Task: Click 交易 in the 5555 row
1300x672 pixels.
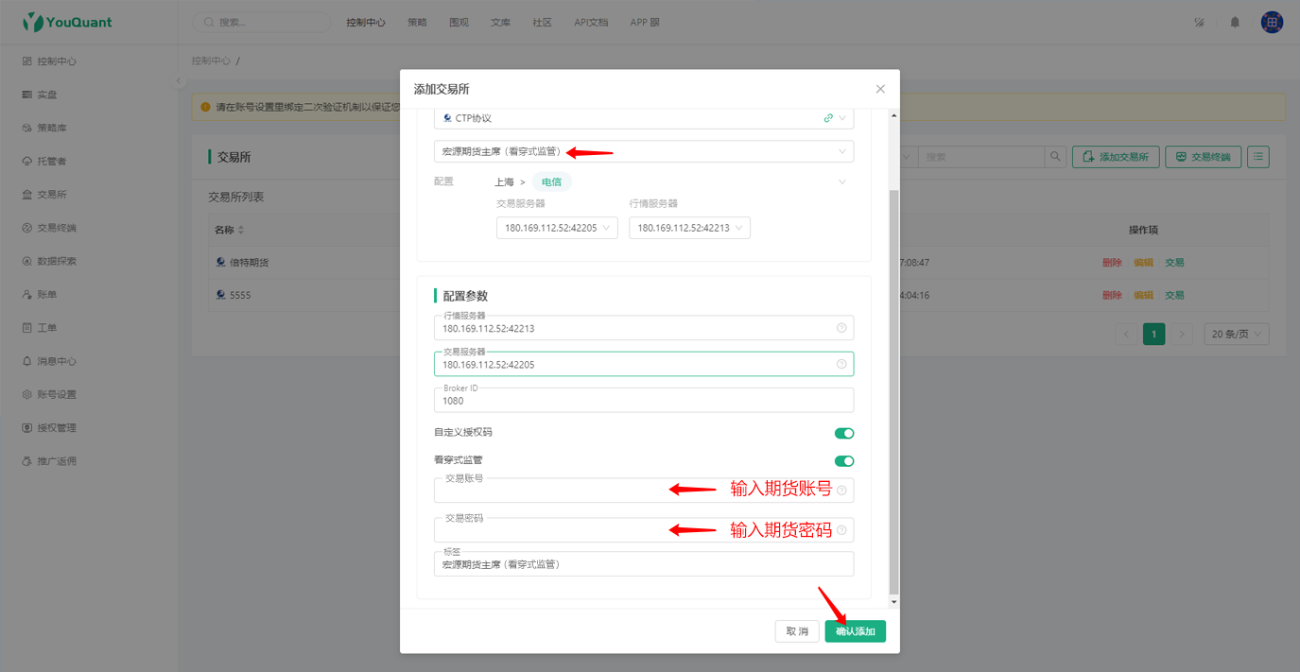Action: [x=1174, y=295]
